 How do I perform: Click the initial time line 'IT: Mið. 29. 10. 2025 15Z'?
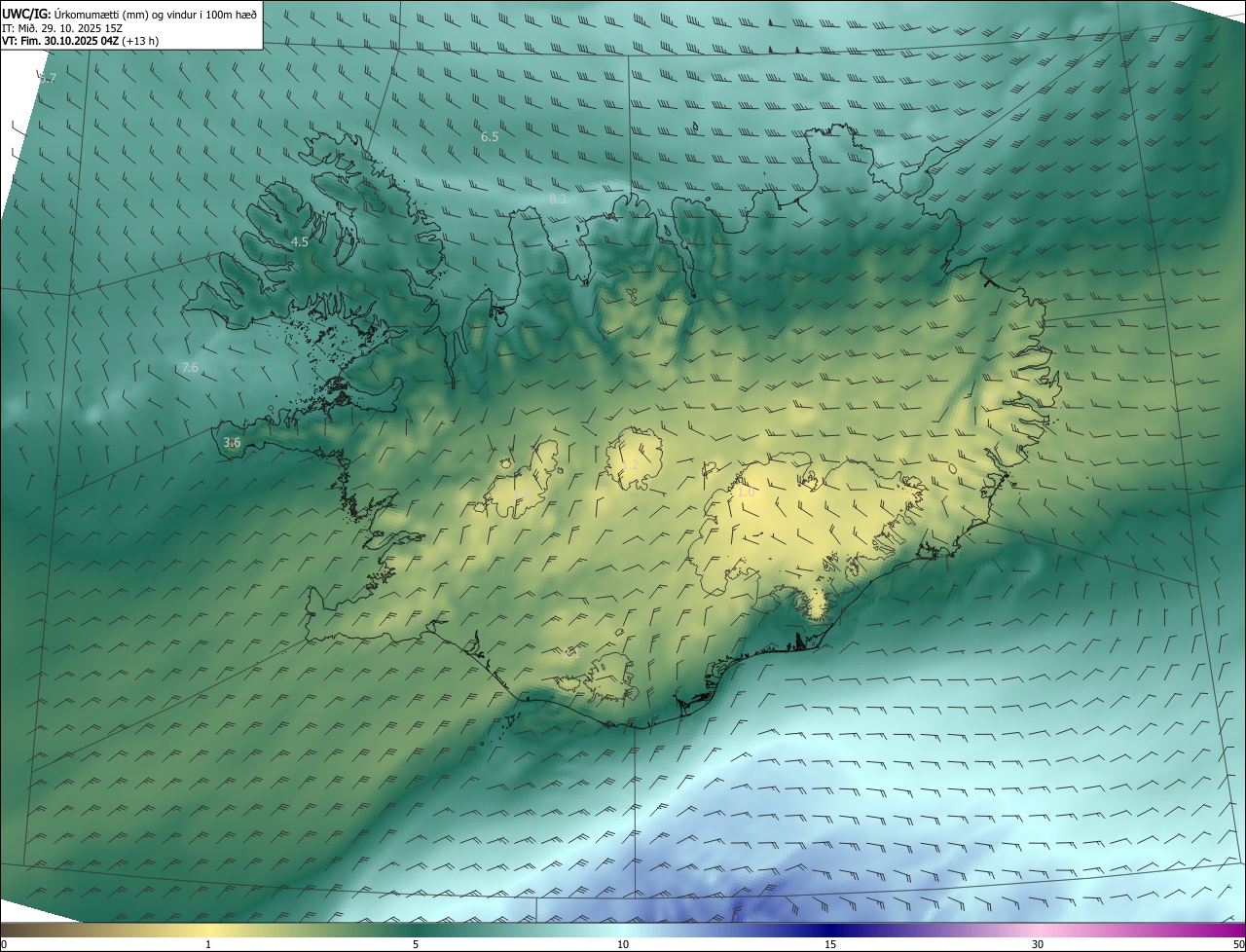(x=62, y=28)
